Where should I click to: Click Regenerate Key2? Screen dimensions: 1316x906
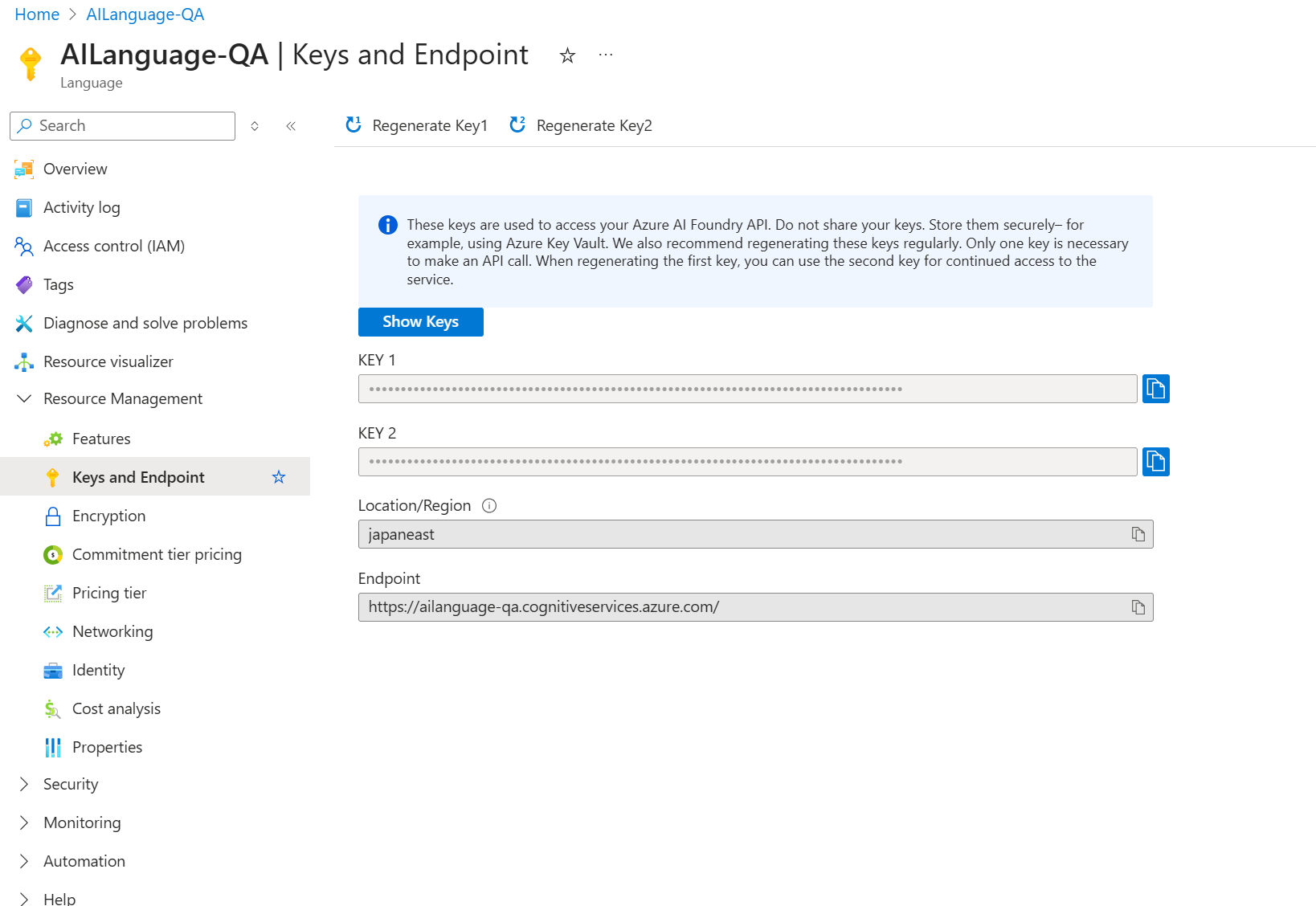click(581, 126)
